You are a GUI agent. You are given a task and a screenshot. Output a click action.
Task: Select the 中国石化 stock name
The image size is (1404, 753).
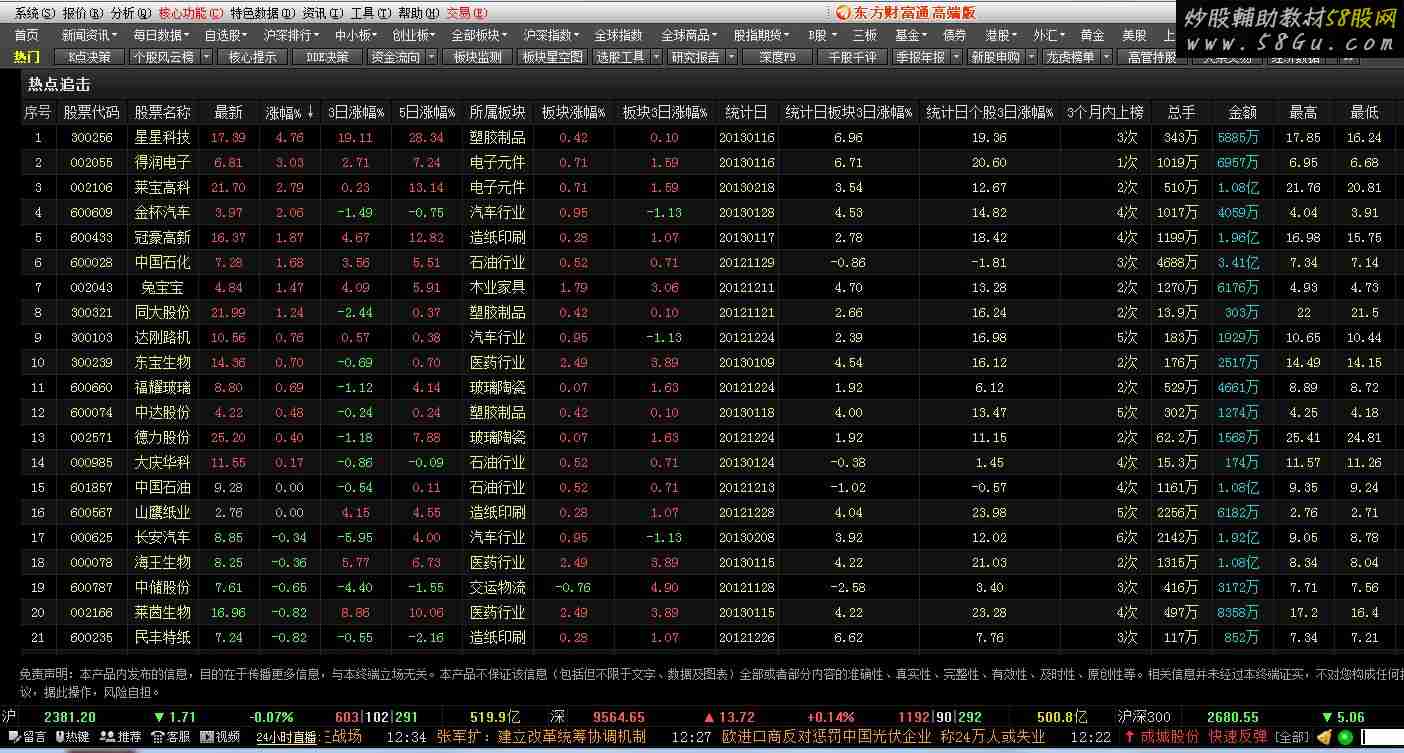[162, 262]
